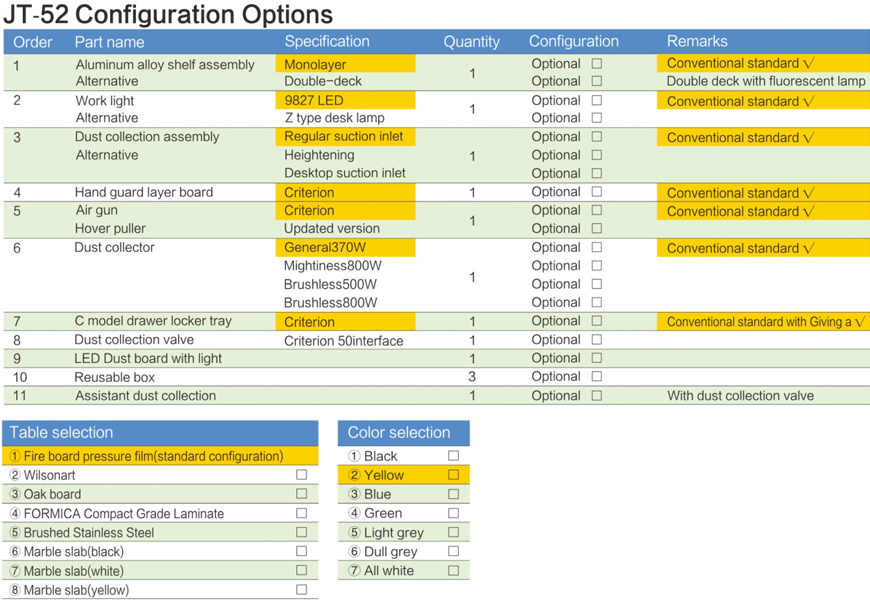Check the Wilsonart table selection checkbox
Screen dimensions: 870x608
(x=301, y=475)
